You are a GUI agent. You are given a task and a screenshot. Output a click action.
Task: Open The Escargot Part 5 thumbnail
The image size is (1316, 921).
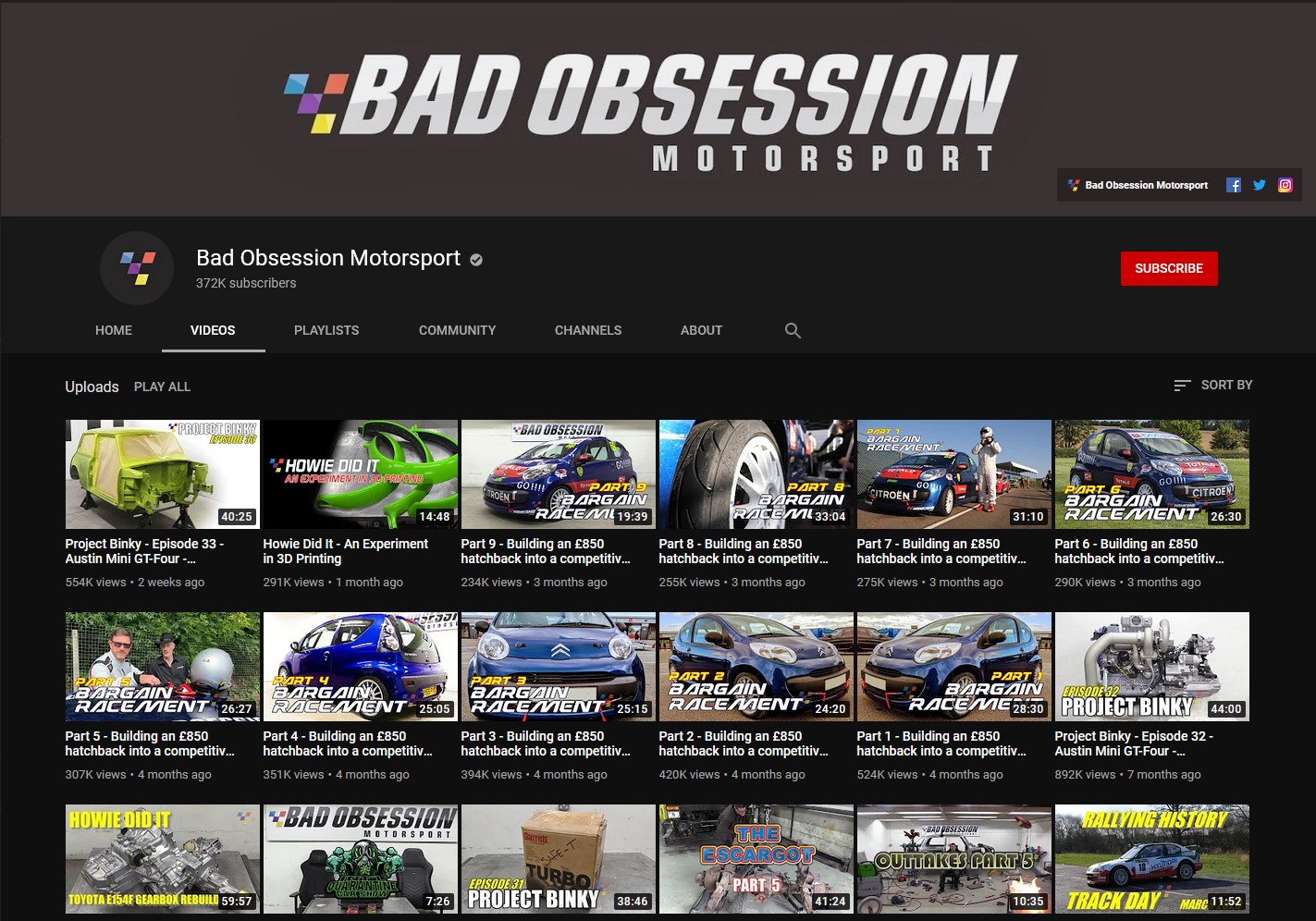756,859
